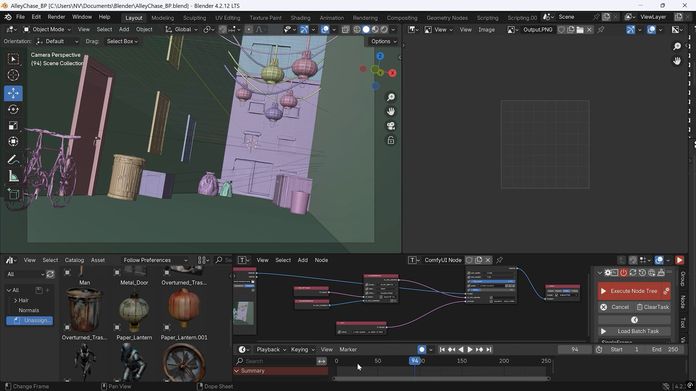Open the Drag Select Box dropdown

(122, 41)
